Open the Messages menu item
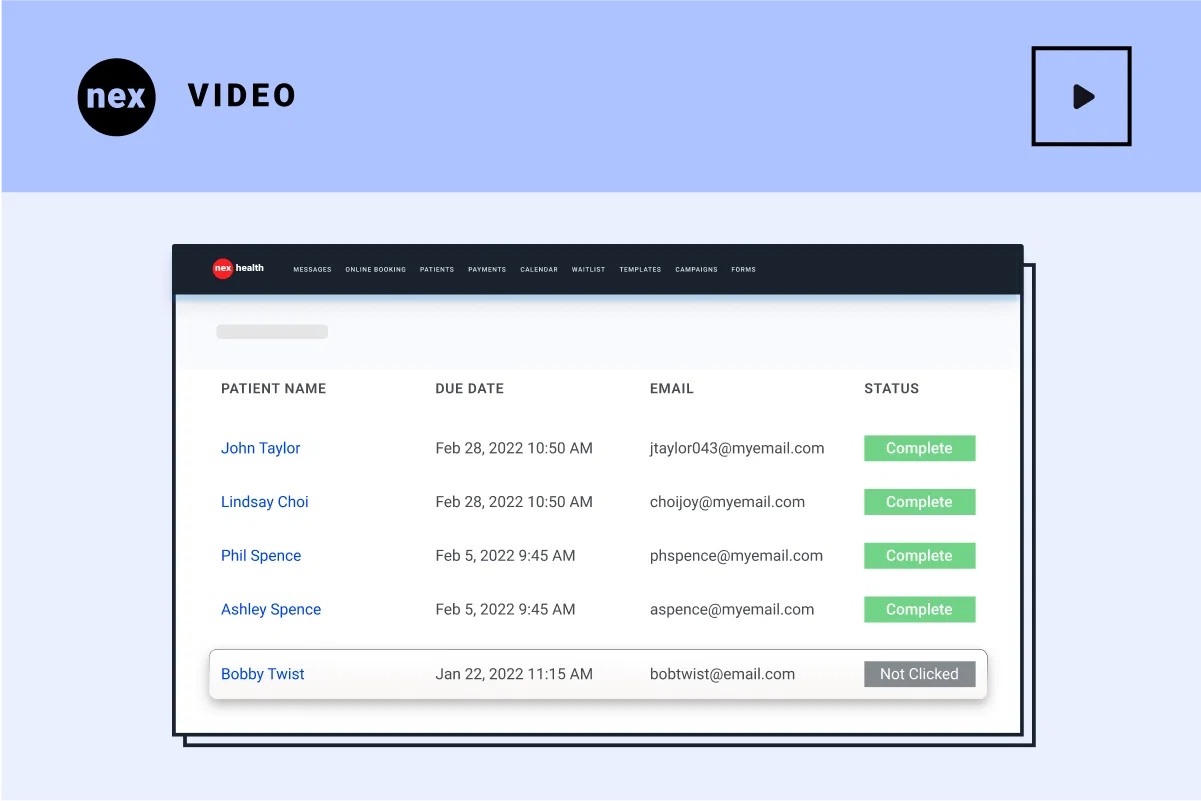This screenshot has width=1201, height=801. [312, 270]
